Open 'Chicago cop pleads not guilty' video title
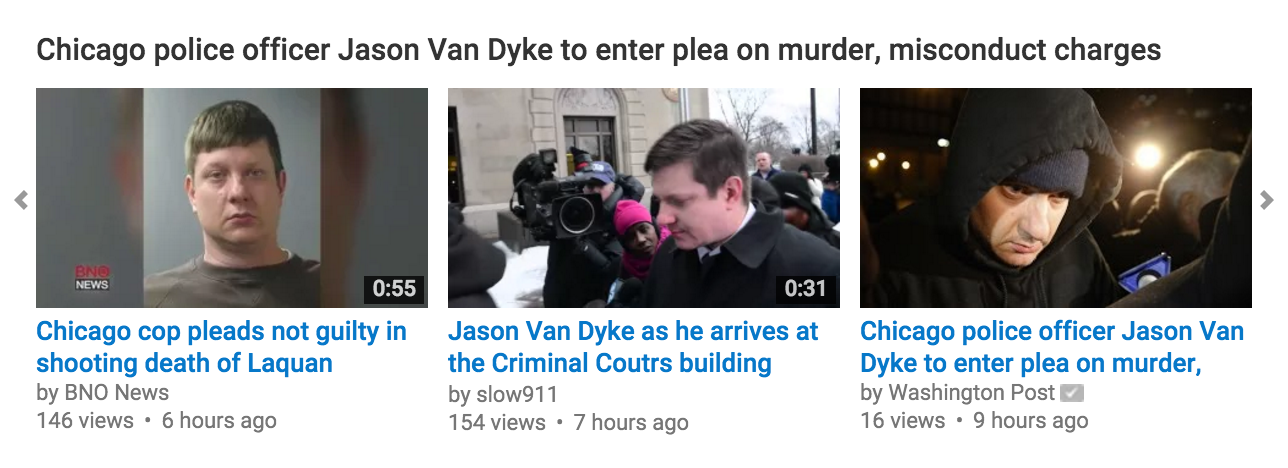 [x=221, y=347]
